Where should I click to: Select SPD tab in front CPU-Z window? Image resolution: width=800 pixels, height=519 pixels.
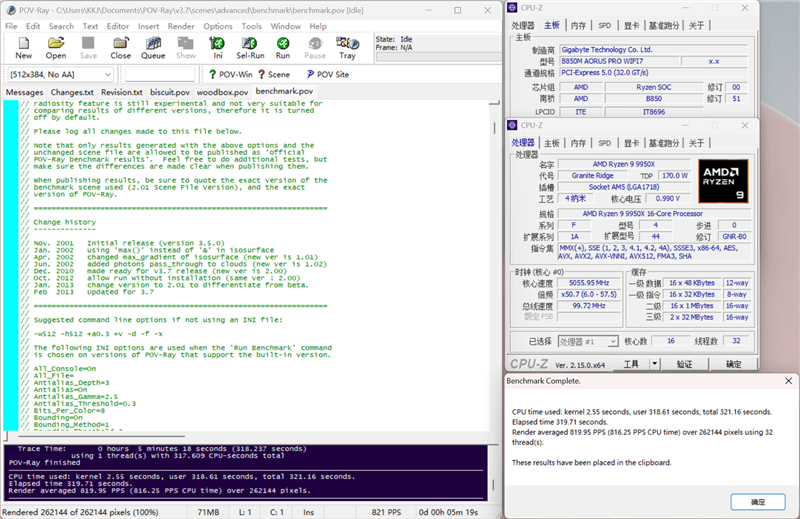605,143
